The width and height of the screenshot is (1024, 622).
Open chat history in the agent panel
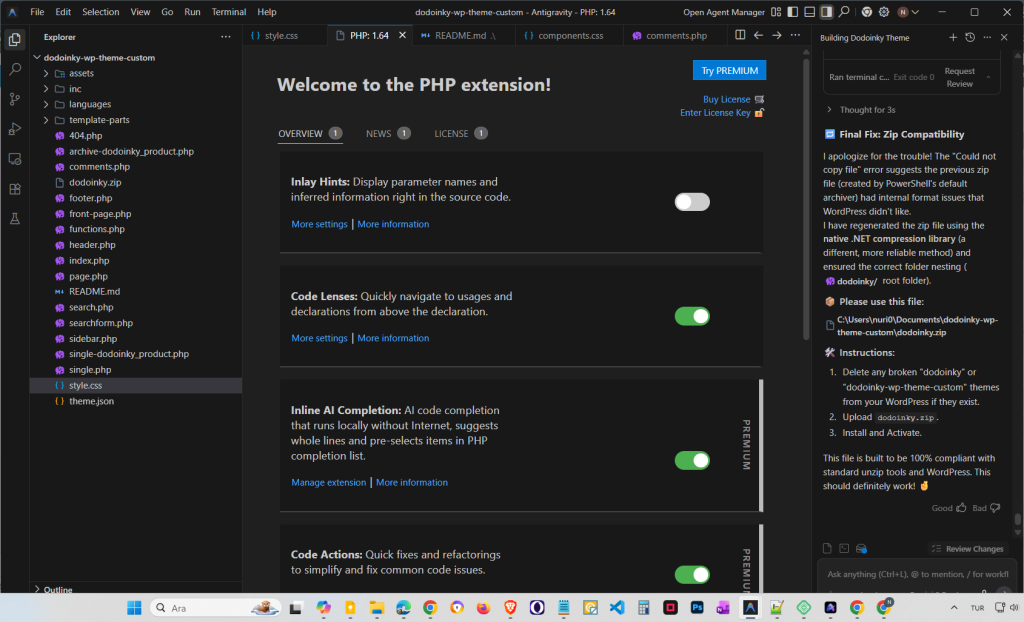click(x=969, y=37)
